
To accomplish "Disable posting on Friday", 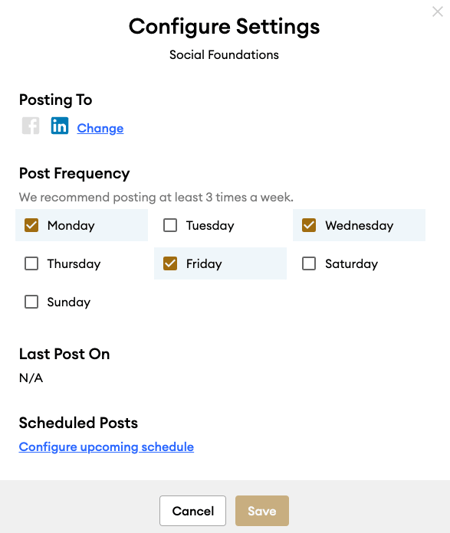I will [170, 263].
